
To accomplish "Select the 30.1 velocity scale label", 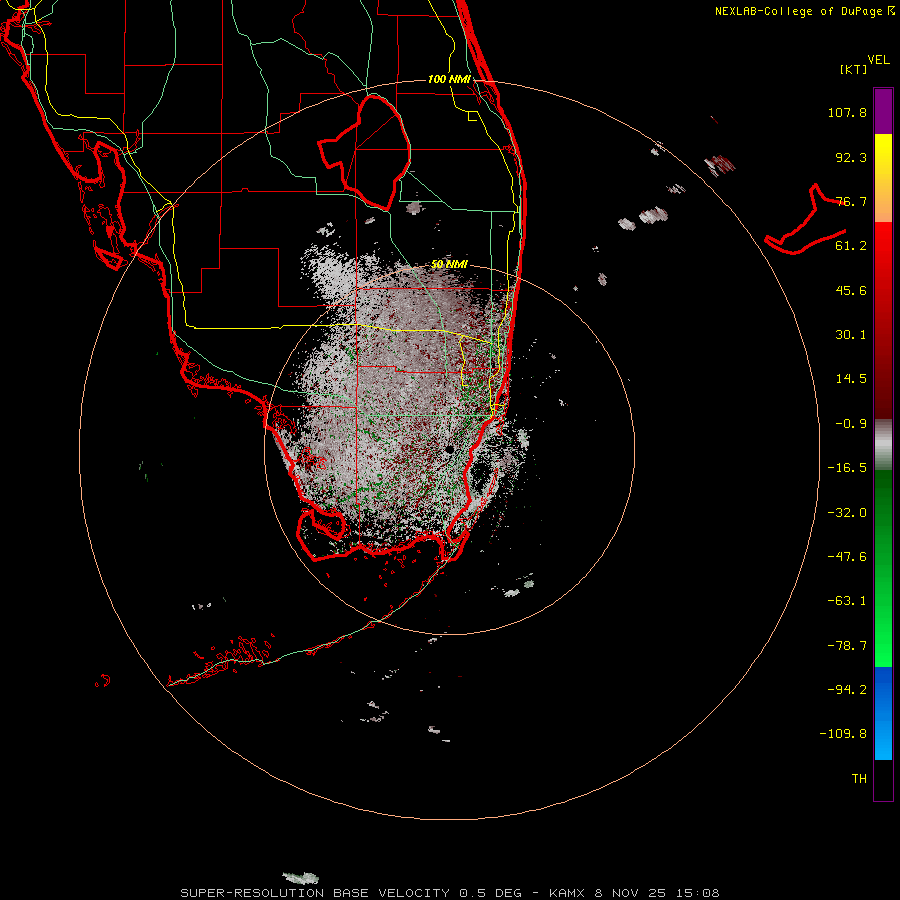I will click(x=851, y=335).
